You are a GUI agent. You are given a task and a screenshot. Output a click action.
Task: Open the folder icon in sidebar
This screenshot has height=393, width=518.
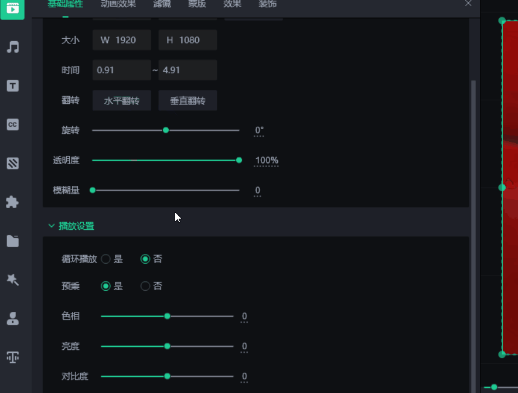(13, 241)
